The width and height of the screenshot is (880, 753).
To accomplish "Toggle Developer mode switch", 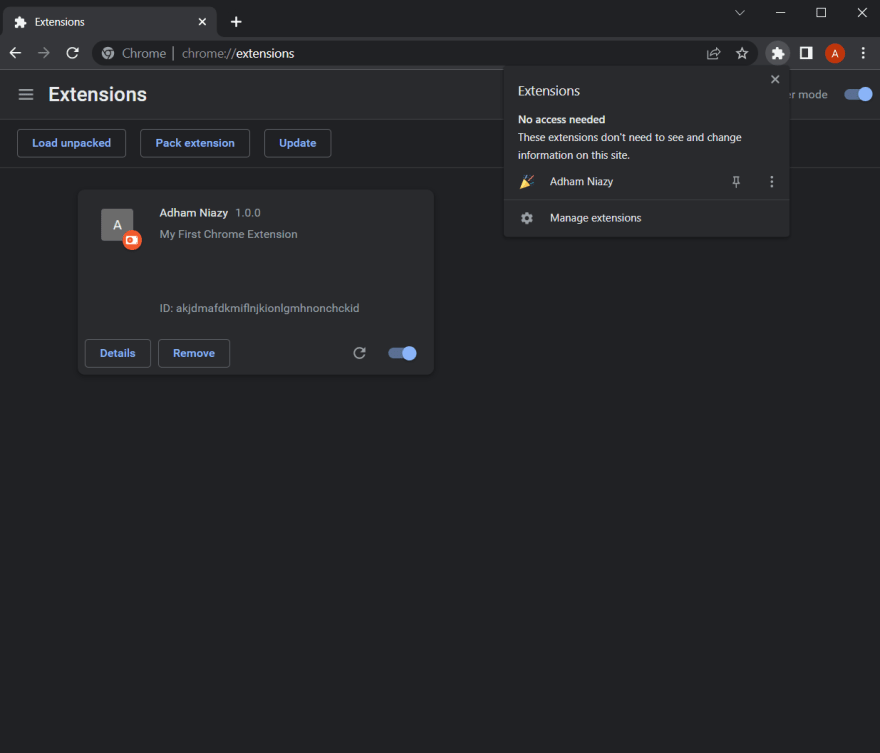I will tap(858, 94).
